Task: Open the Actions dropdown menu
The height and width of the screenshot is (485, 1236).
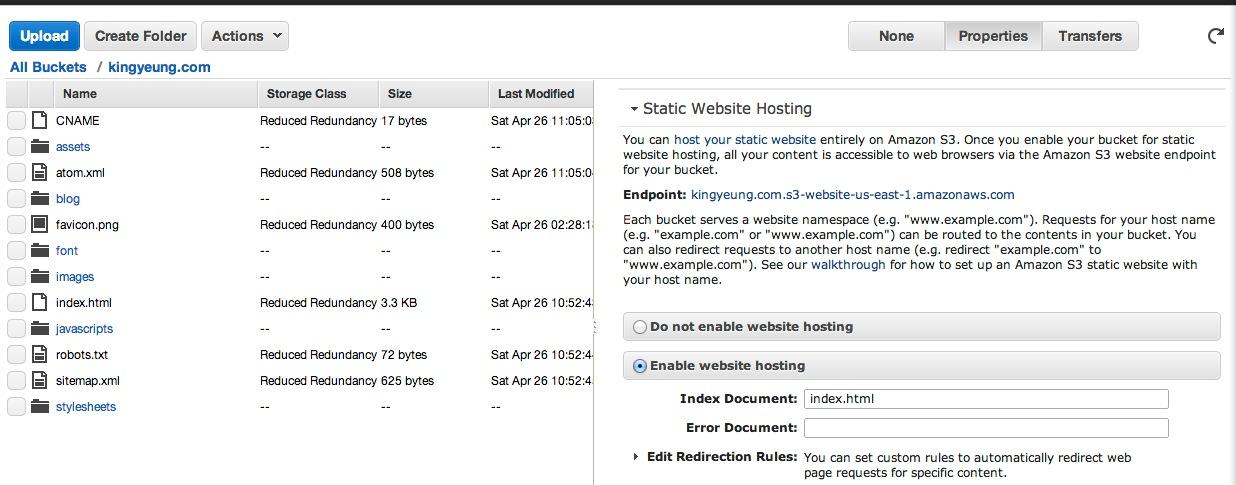Action: tap(245, 36)
